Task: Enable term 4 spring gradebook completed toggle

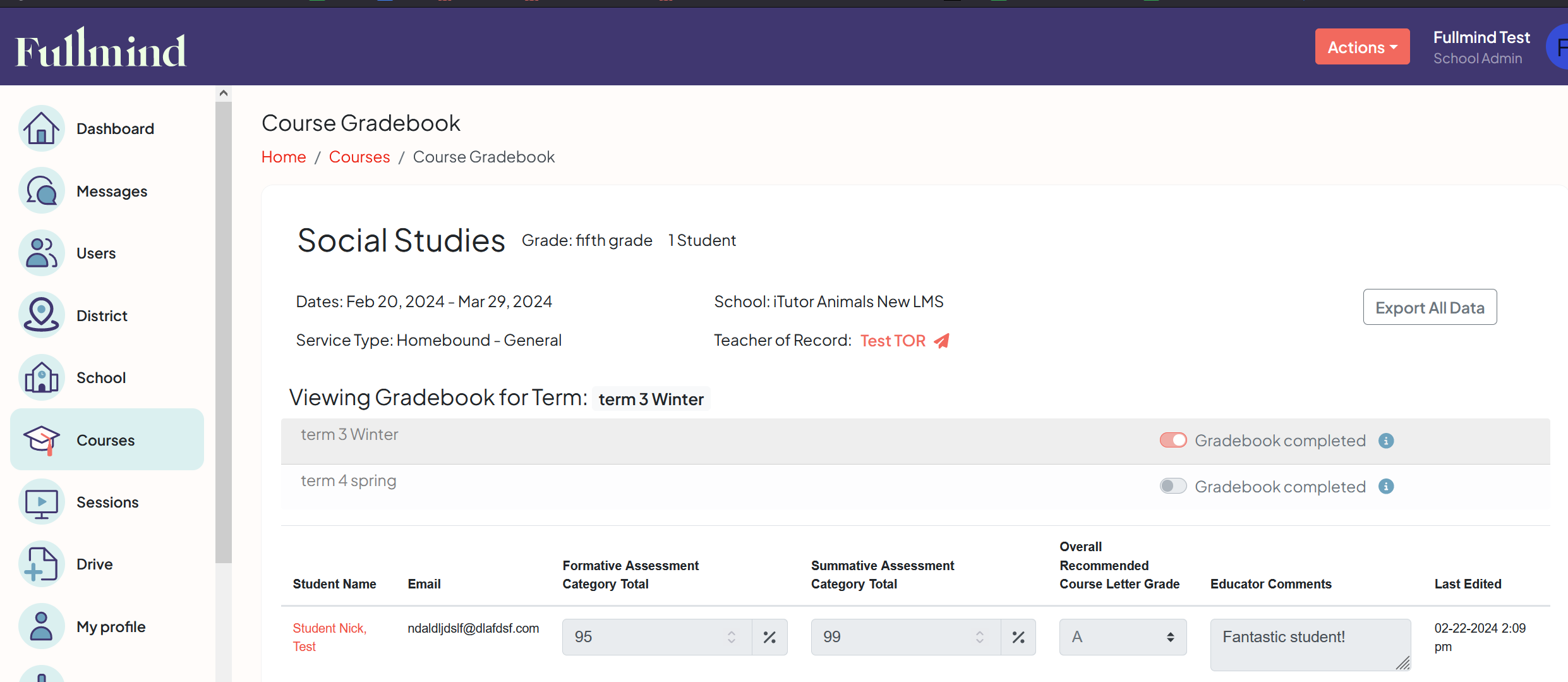Action: pos(1173,485)
